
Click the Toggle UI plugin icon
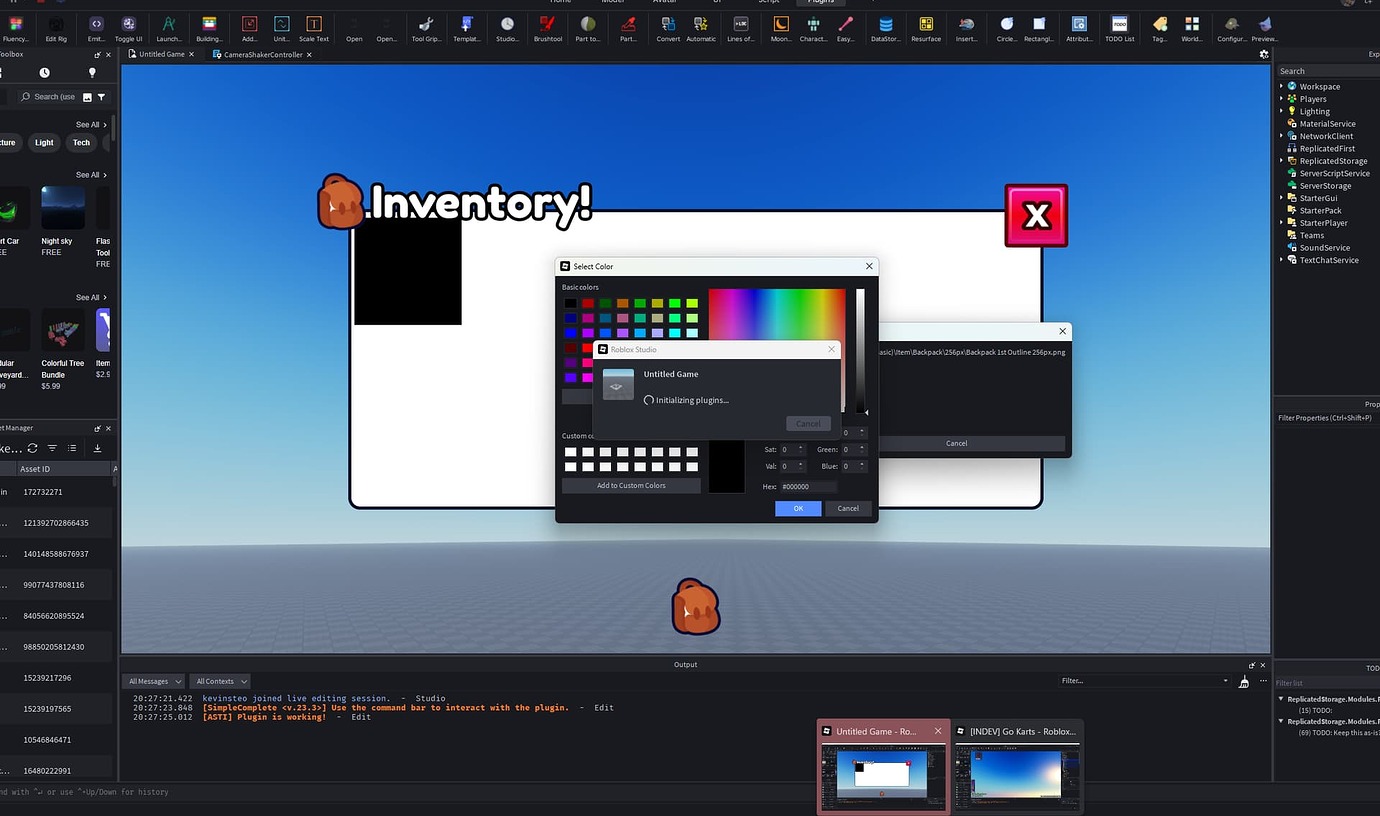click(x=128, y=28)
